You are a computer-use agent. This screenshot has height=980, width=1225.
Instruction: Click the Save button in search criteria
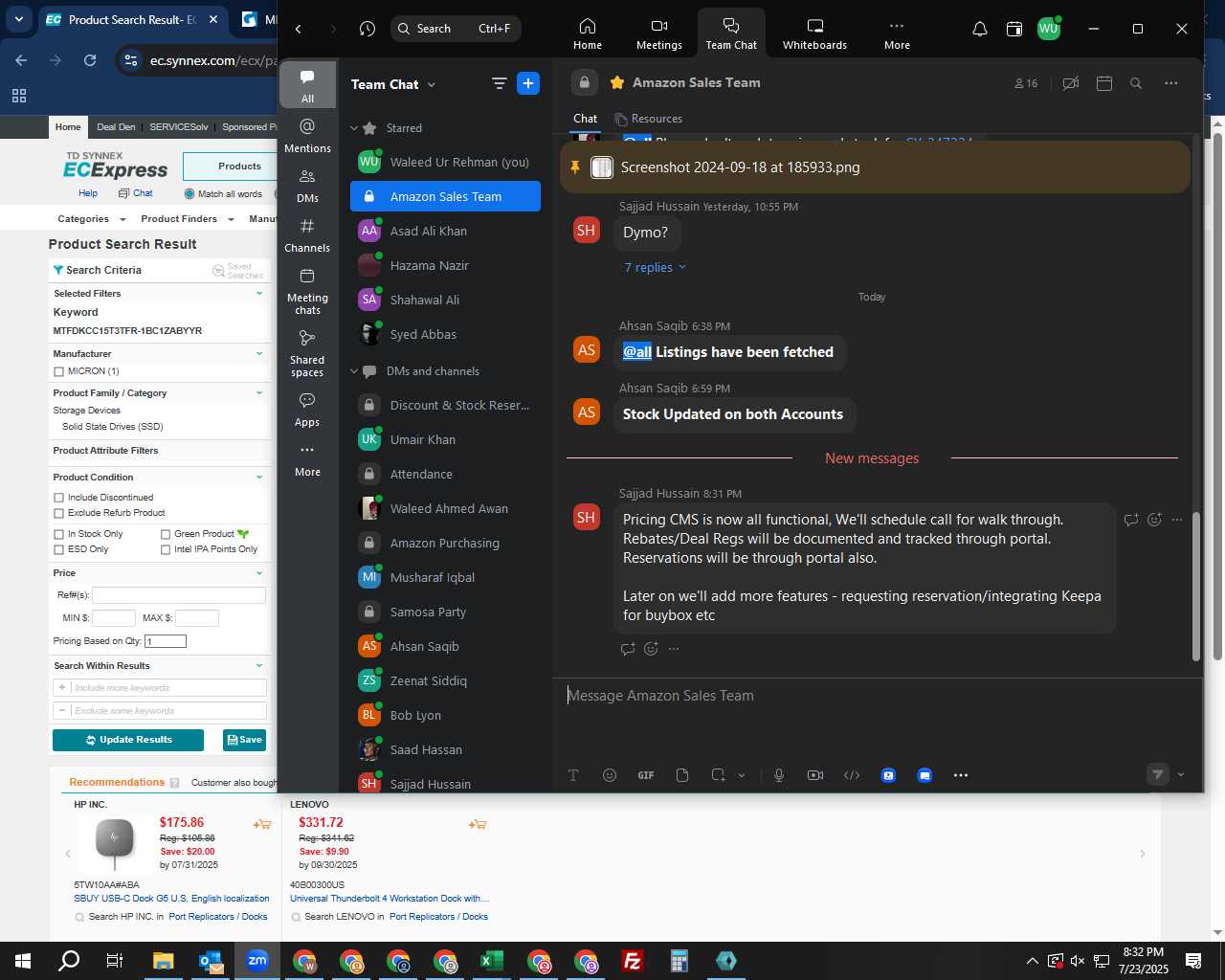pos(244,740)
